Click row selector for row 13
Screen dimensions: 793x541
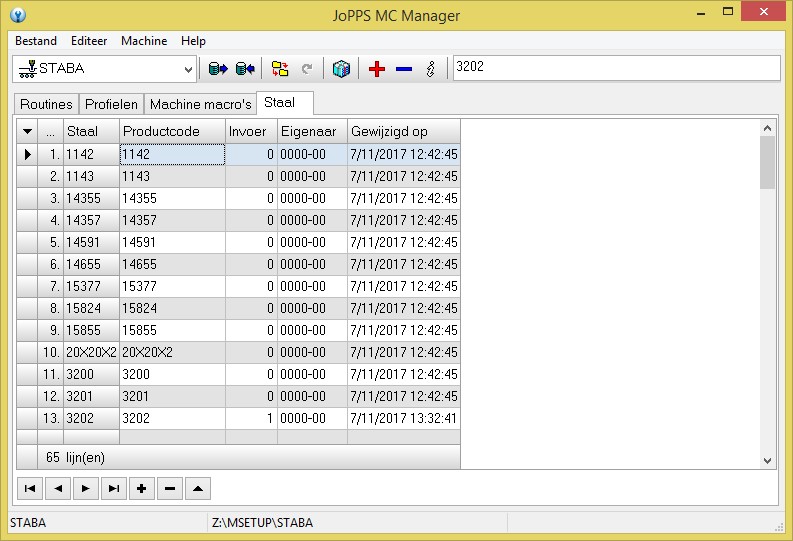tap(27, 418)
